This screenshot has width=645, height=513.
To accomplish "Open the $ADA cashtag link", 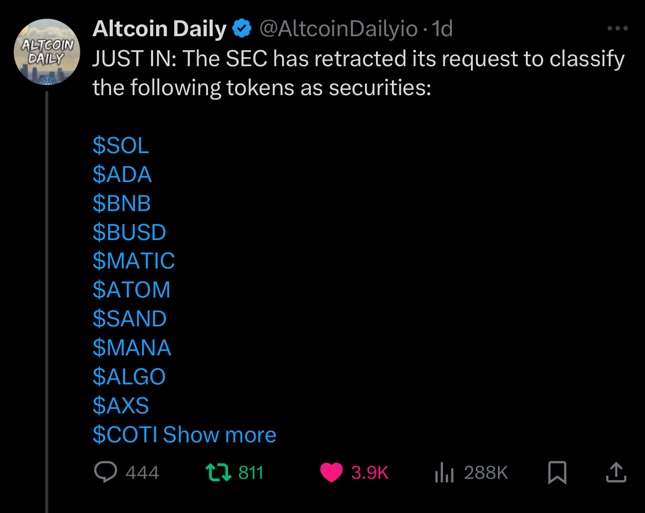I will (122, 174).
